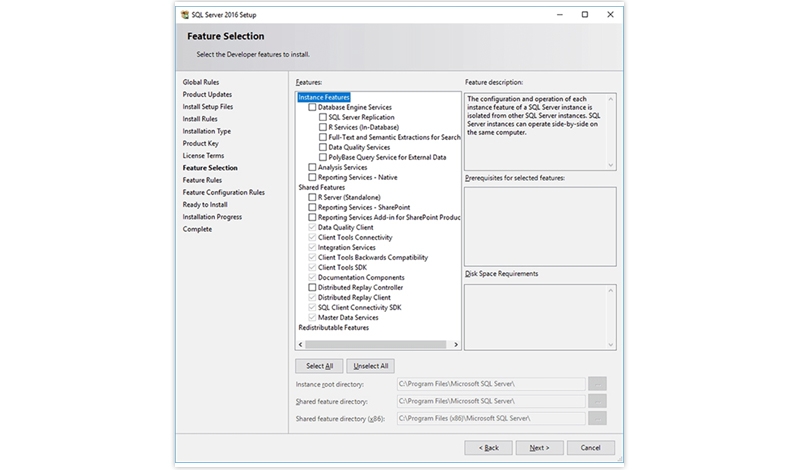Viewport: 800px width, 470px height.
Task: Enable R Server (Standalone) checkbox
Action: [x=312, y=197]
